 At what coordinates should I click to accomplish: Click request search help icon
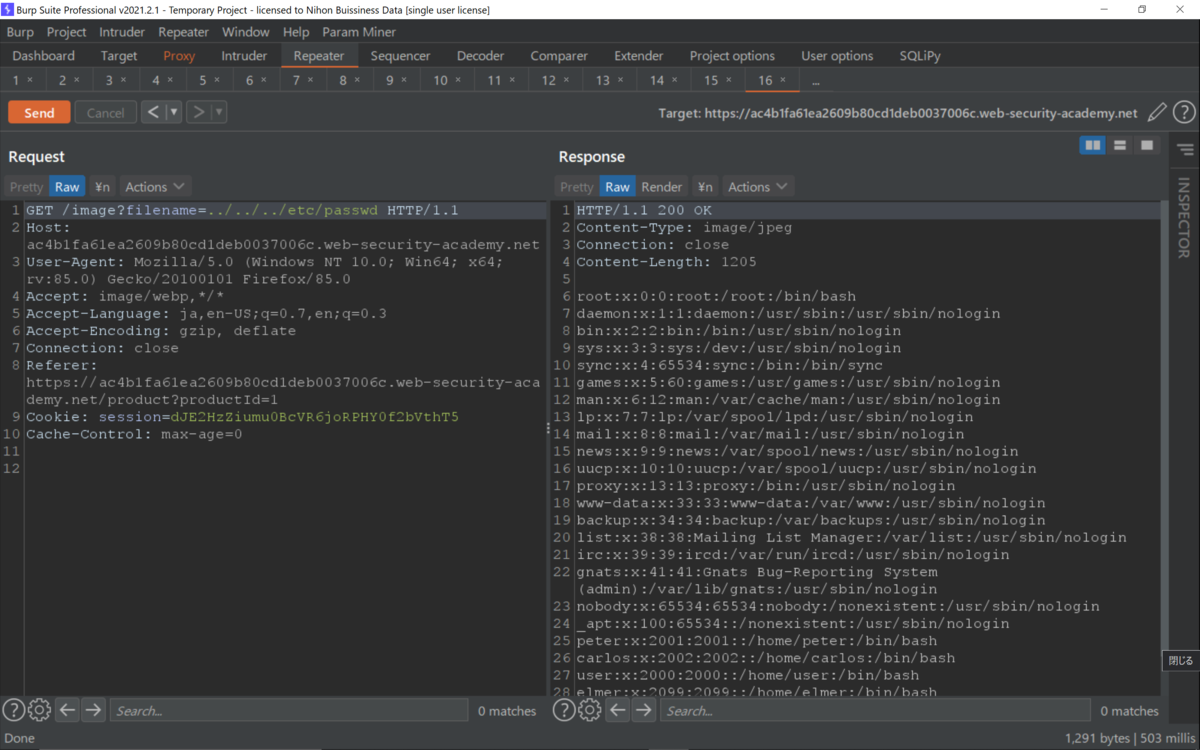(13, 710)
